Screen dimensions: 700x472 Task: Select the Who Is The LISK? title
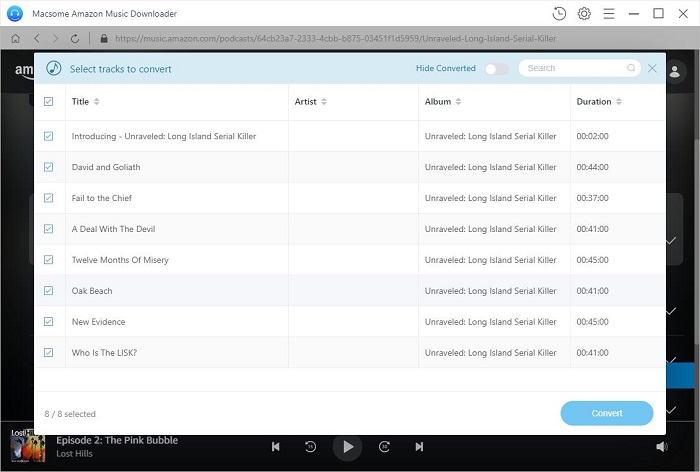point(104,352)
